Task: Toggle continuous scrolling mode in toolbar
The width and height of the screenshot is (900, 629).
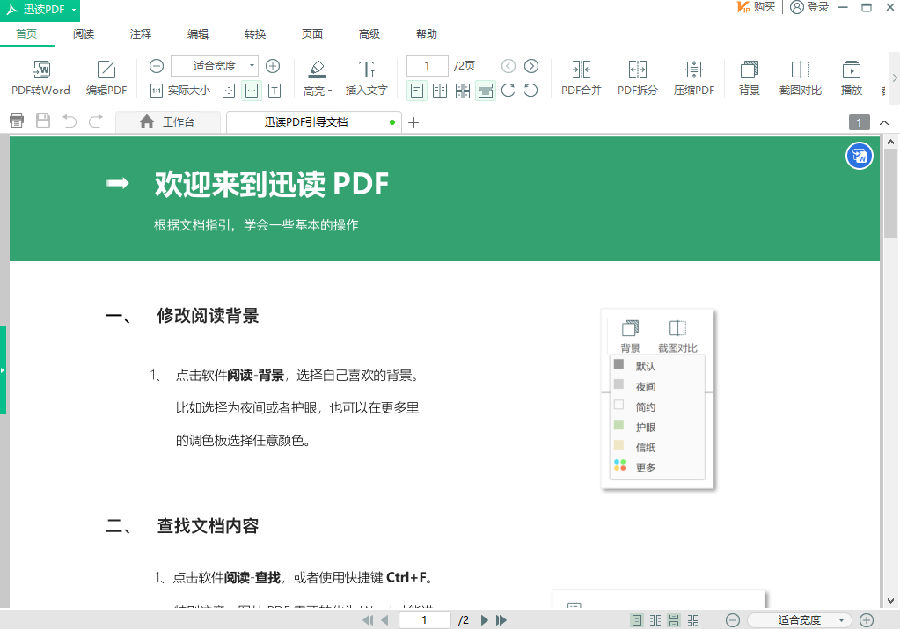Action: tap(486, 91)
